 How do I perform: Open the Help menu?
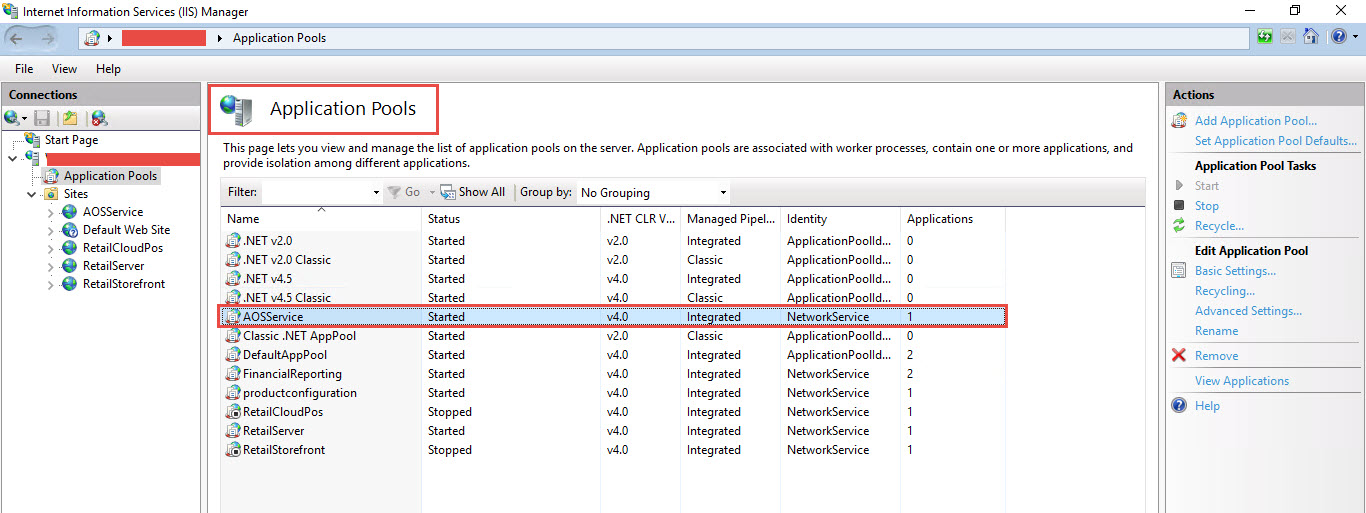click(108, 69)
